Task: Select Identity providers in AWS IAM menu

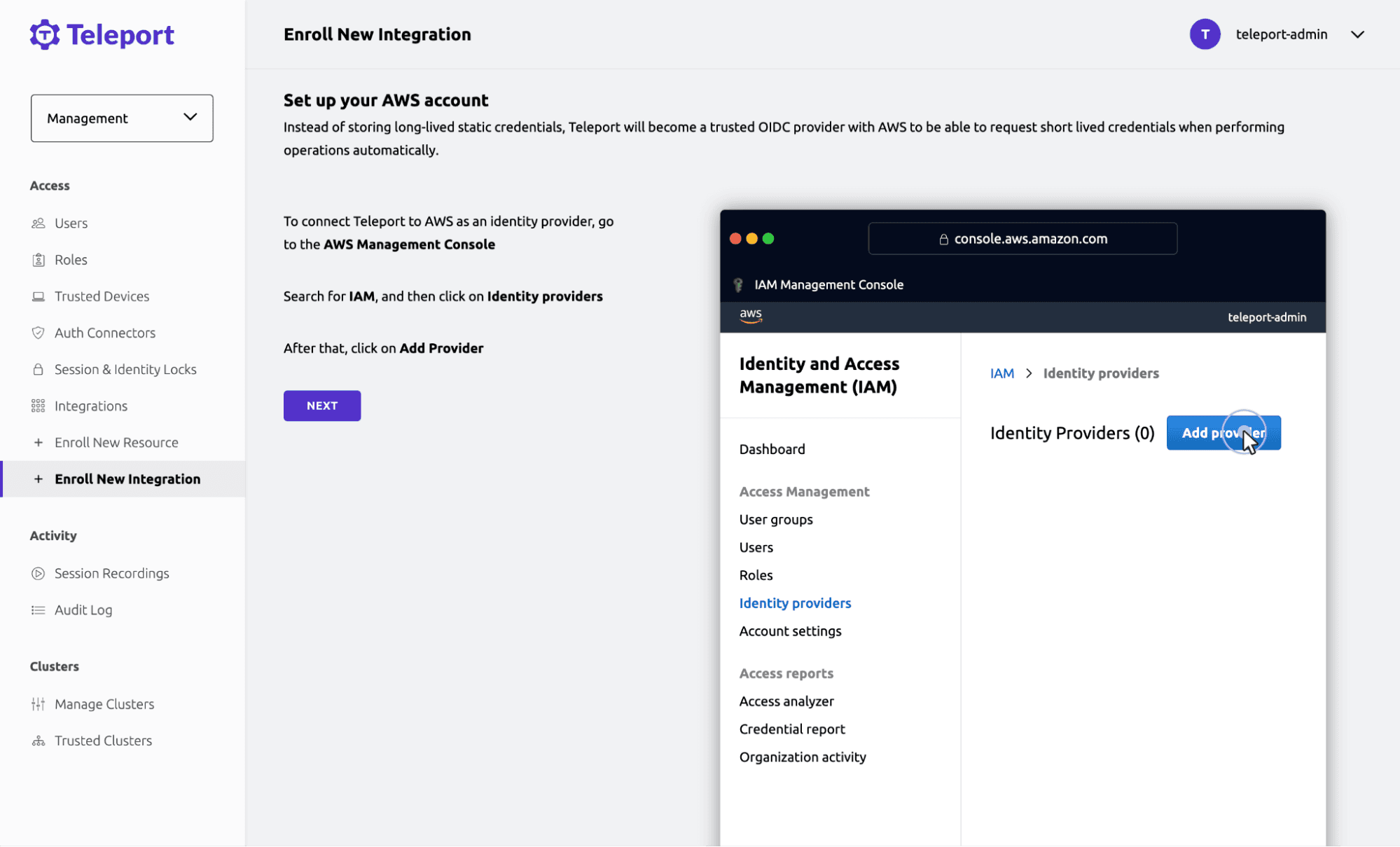Action: [796, 603]
